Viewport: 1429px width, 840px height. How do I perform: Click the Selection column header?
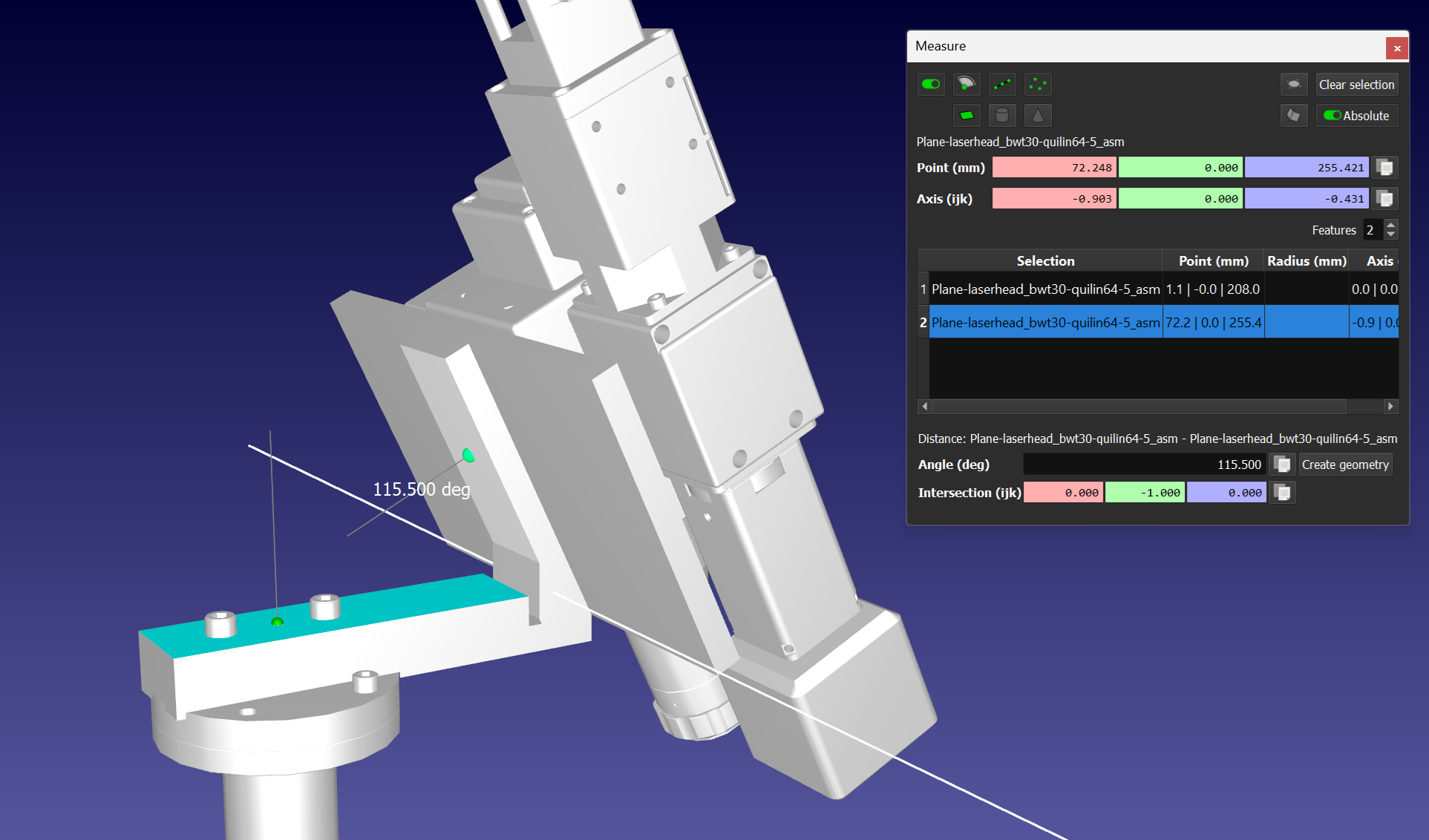pos(1045,260)
